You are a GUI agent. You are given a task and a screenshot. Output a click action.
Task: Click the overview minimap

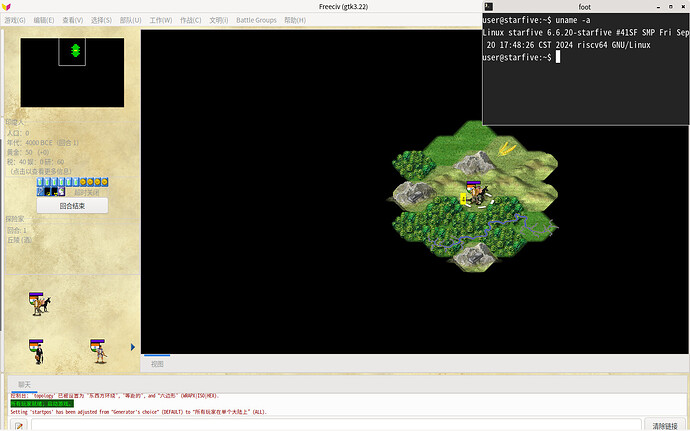(72, 72)
